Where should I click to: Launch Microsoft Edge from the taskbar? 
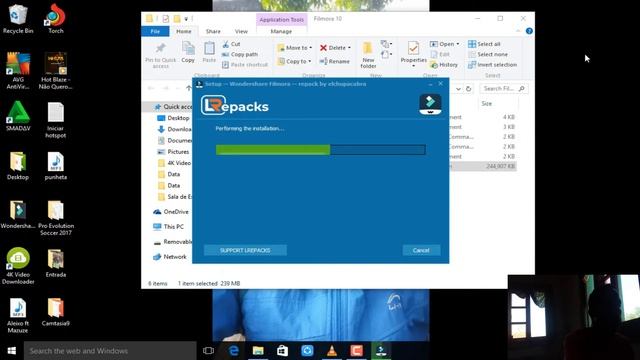[233, 351]
